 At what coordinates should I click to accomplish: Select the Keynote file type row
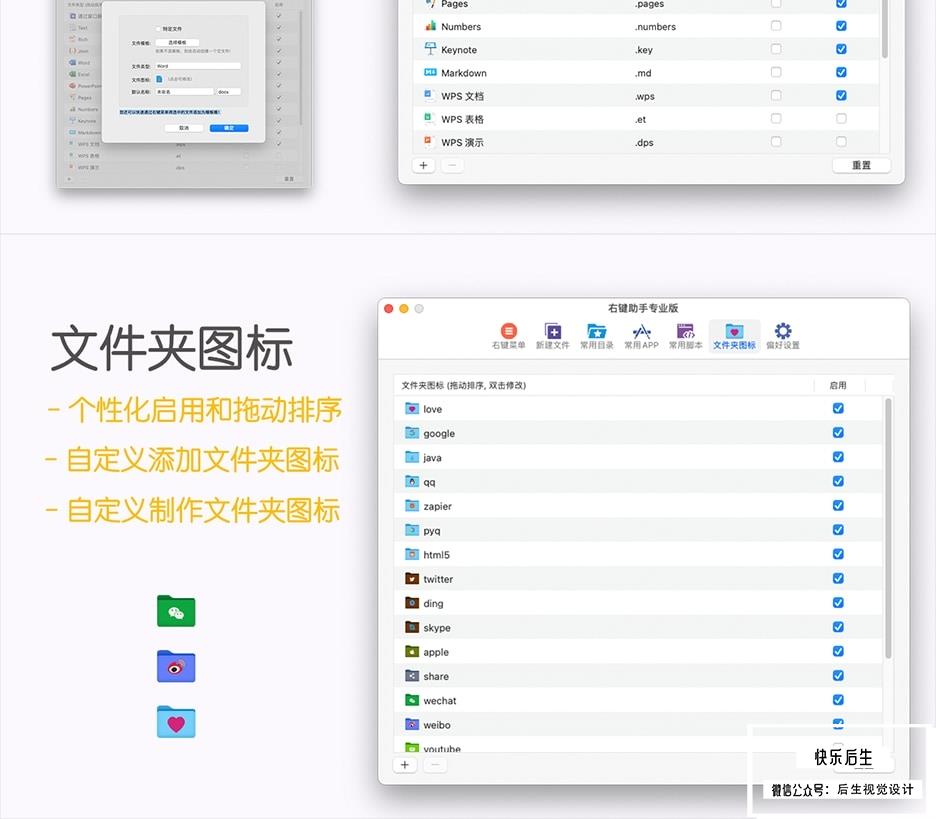646,50
